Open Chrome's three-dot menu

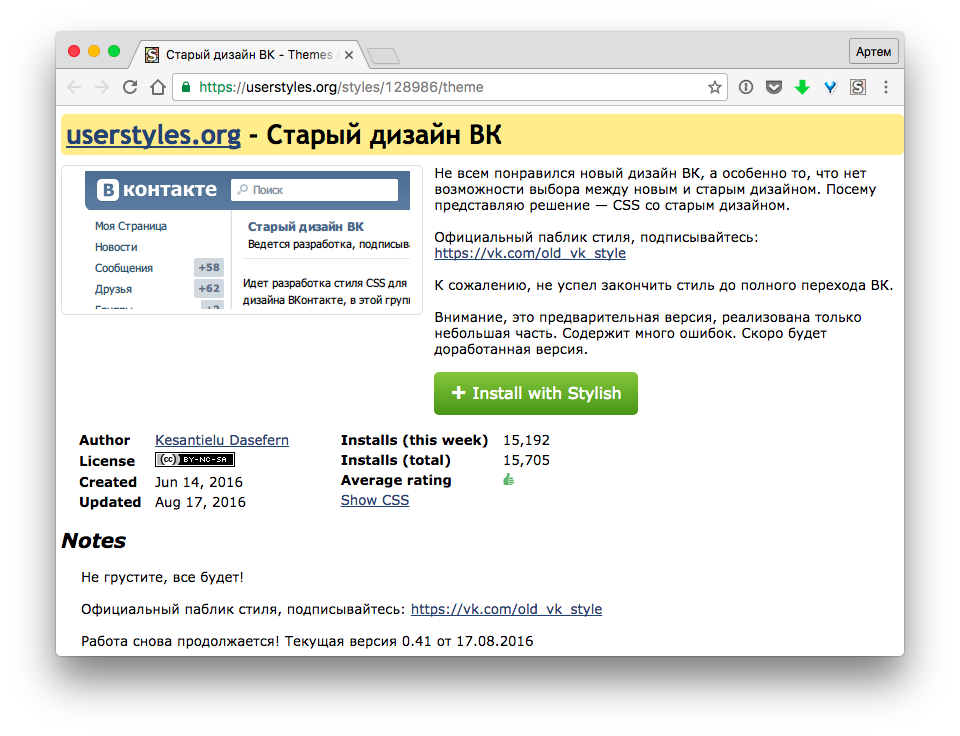click(885, 87)
